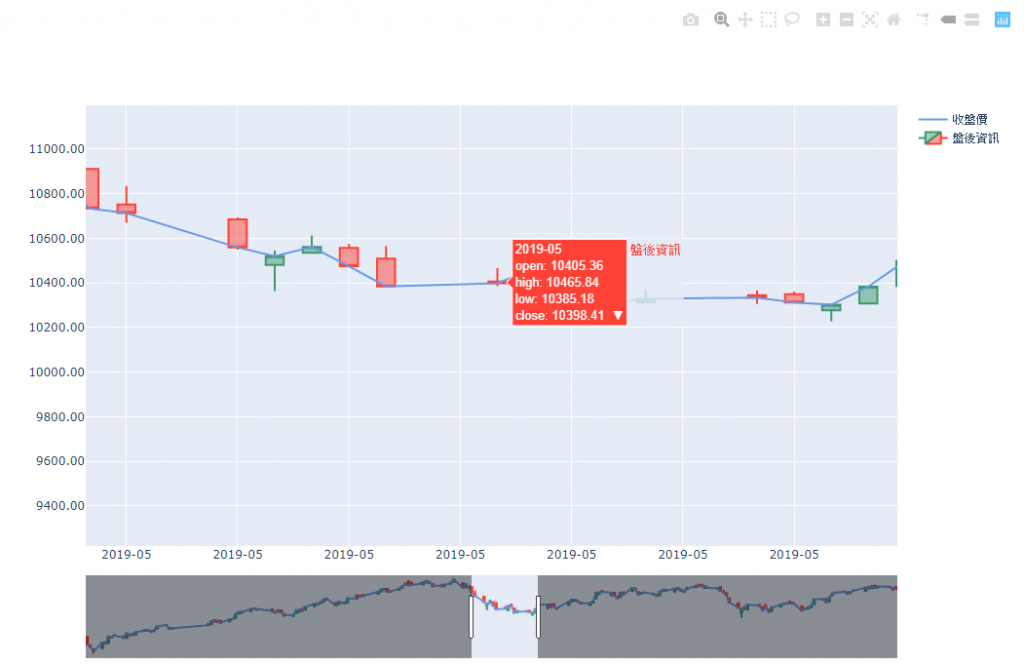Select the Zoom magnifier tool in modebar
Image resolution: width=1024 pixels, height=664 pixels.
coord(721,20)
